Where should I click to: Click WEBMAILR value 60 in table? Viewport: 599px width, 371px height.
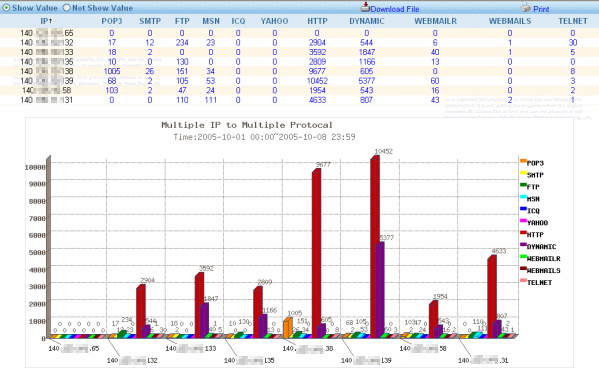435,81
